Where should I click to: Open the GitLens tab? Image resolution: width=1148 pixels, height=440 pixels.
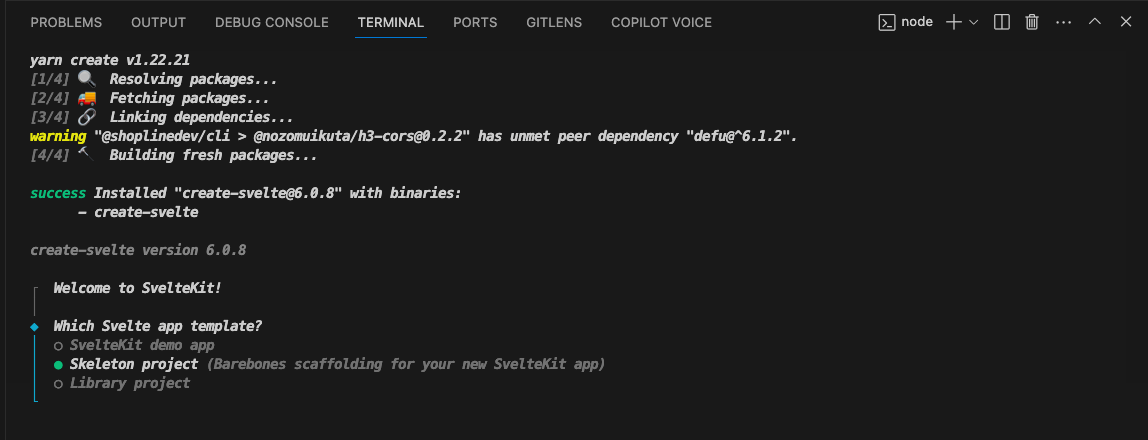click(x=554, y=23)
